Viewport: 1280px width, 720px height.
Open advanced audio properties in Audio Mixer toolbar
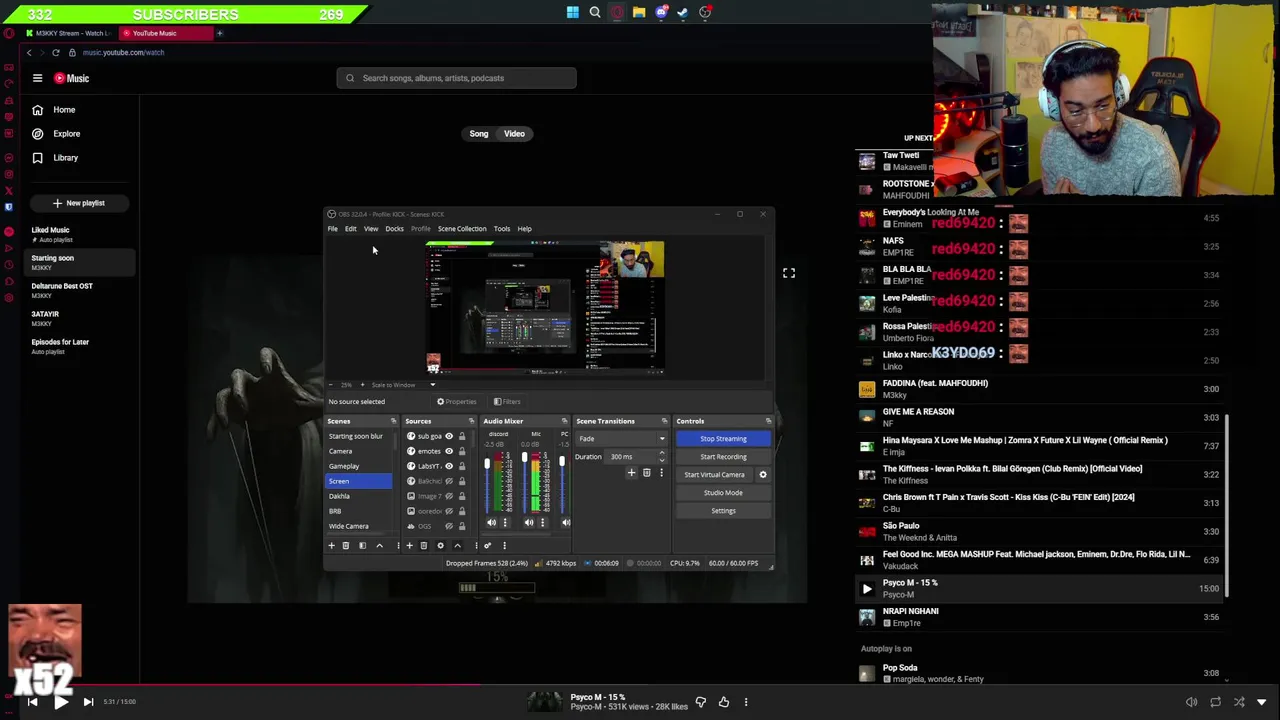[487, 545]
